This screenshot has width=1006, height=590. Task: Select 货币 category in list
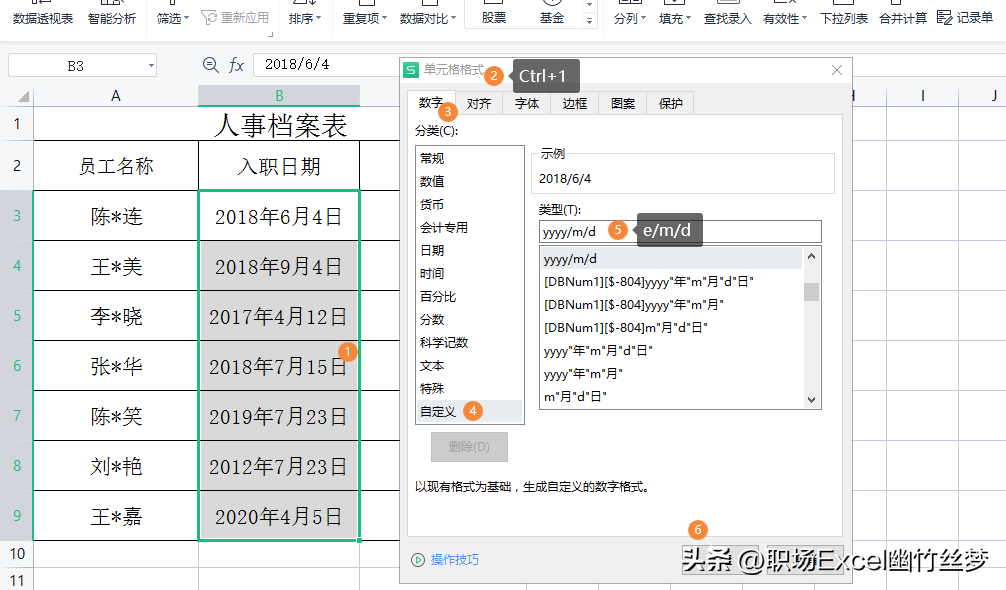click(470, 204)
